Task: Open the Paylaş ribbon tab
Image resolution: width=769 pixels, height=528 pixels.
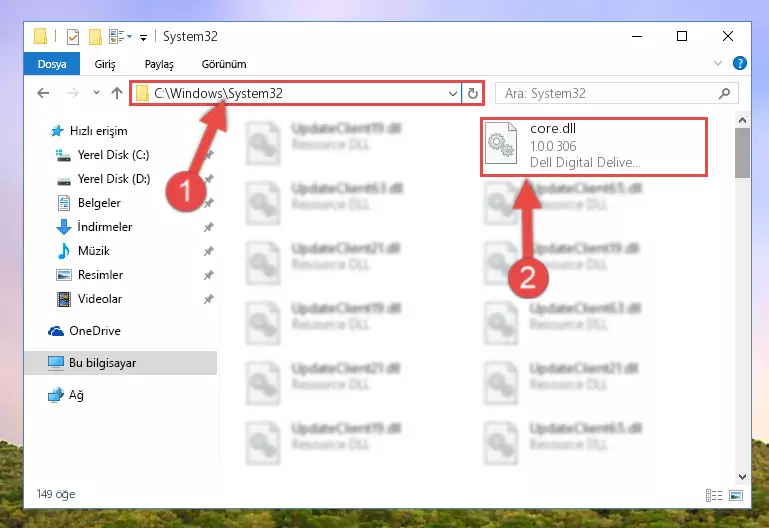Action: click(159, 64)
